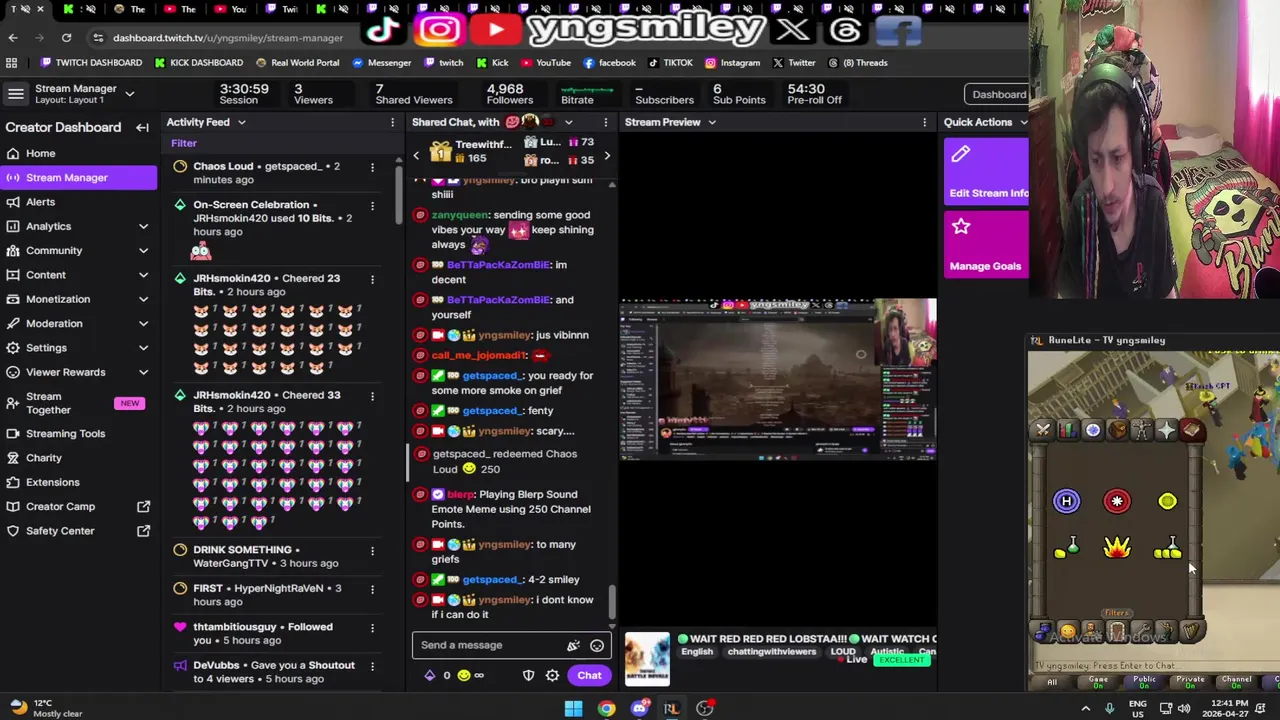Screen dimensions: 1280x720
Task: Toggle the Private chat filter in RuneLite
Action: tap(1190, 681)
